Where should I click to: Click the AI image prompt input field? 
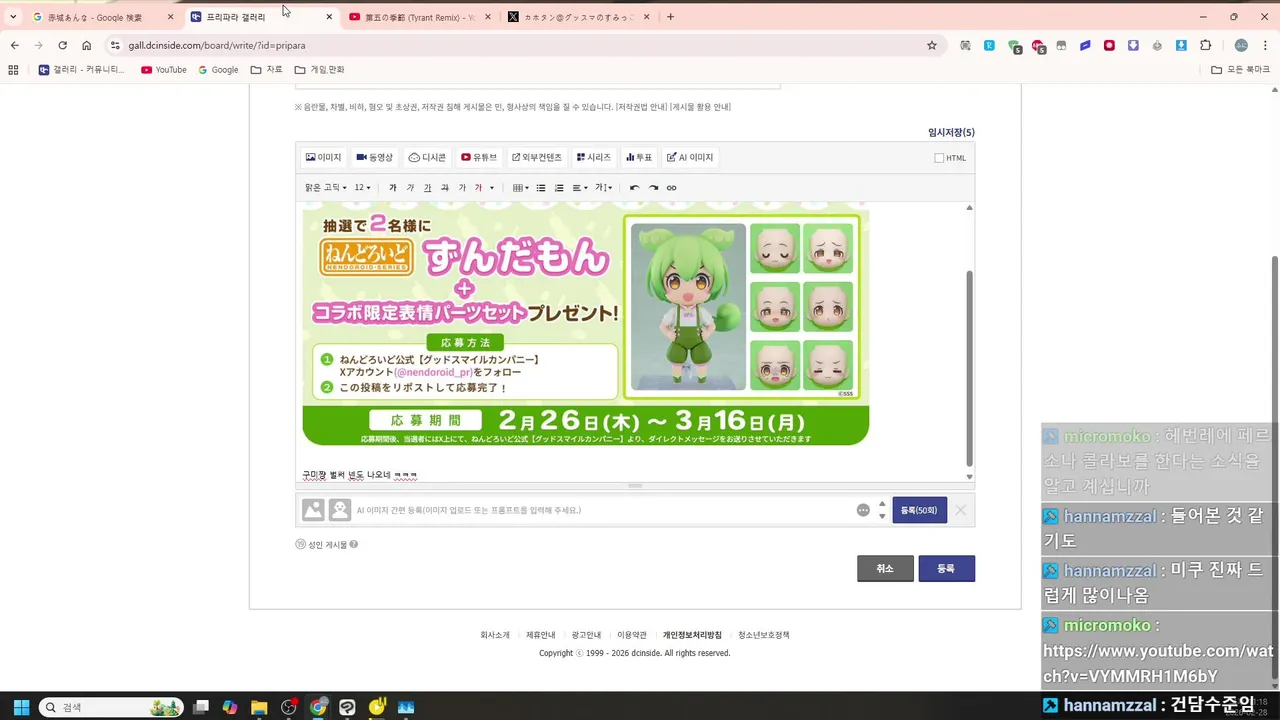pyautogui.click(x=603, y=510)
